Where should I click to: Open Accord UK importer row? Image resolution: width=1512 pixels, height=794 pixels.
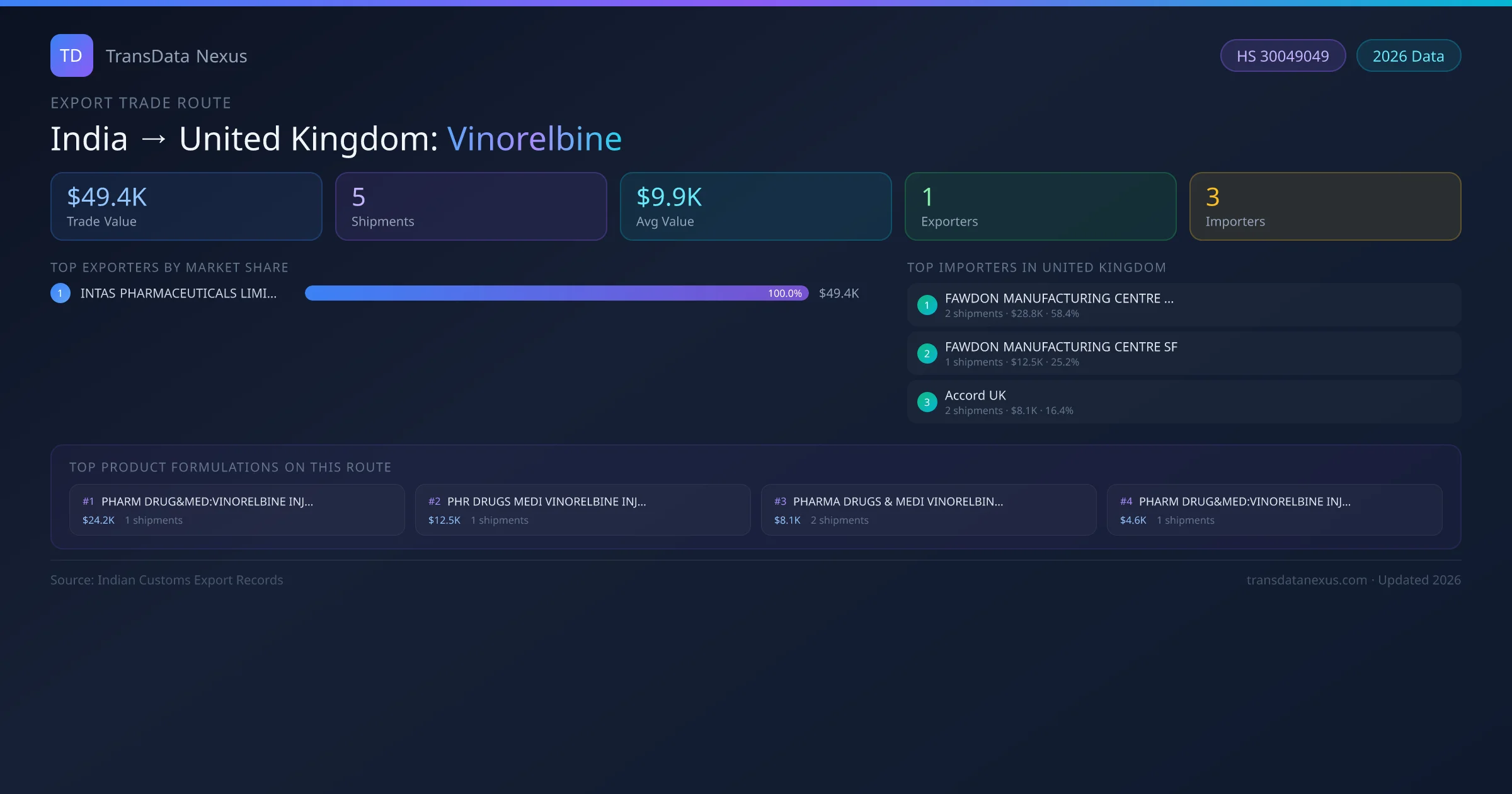[1183, 402]
